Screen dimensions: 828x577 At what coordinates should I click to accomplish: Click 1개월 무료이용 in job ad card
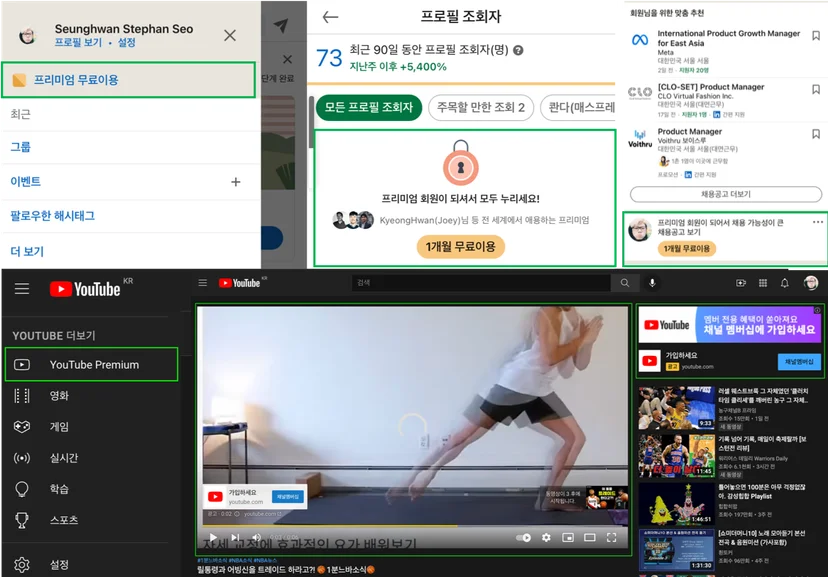[x=686, y=249]
